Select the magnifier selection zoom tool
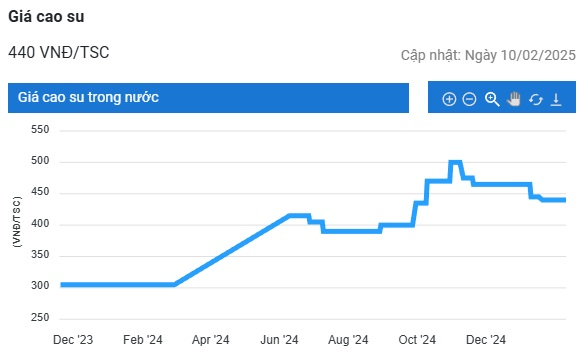The height and width of the screenshot is (360, 588). click(x=492, y=99)
